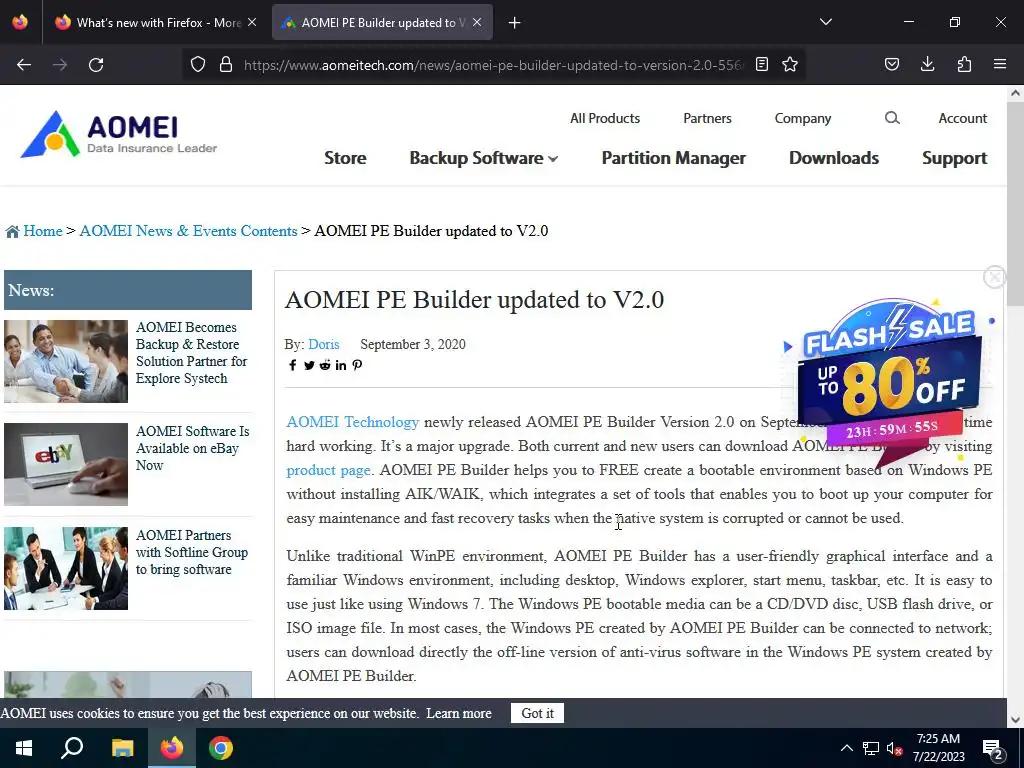Open the Firefox application menu
1024x768 pixels.
(x=1000, y=64)
